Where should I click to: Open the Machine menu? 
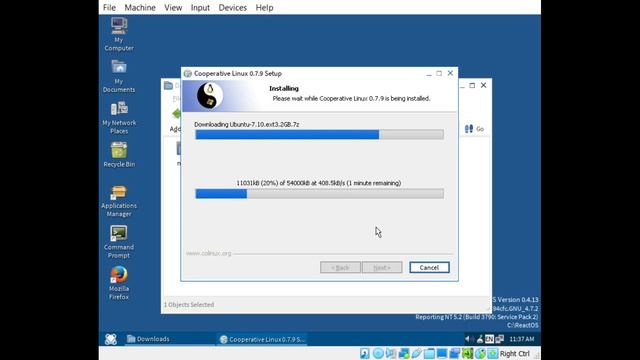[x=140, y=8]
